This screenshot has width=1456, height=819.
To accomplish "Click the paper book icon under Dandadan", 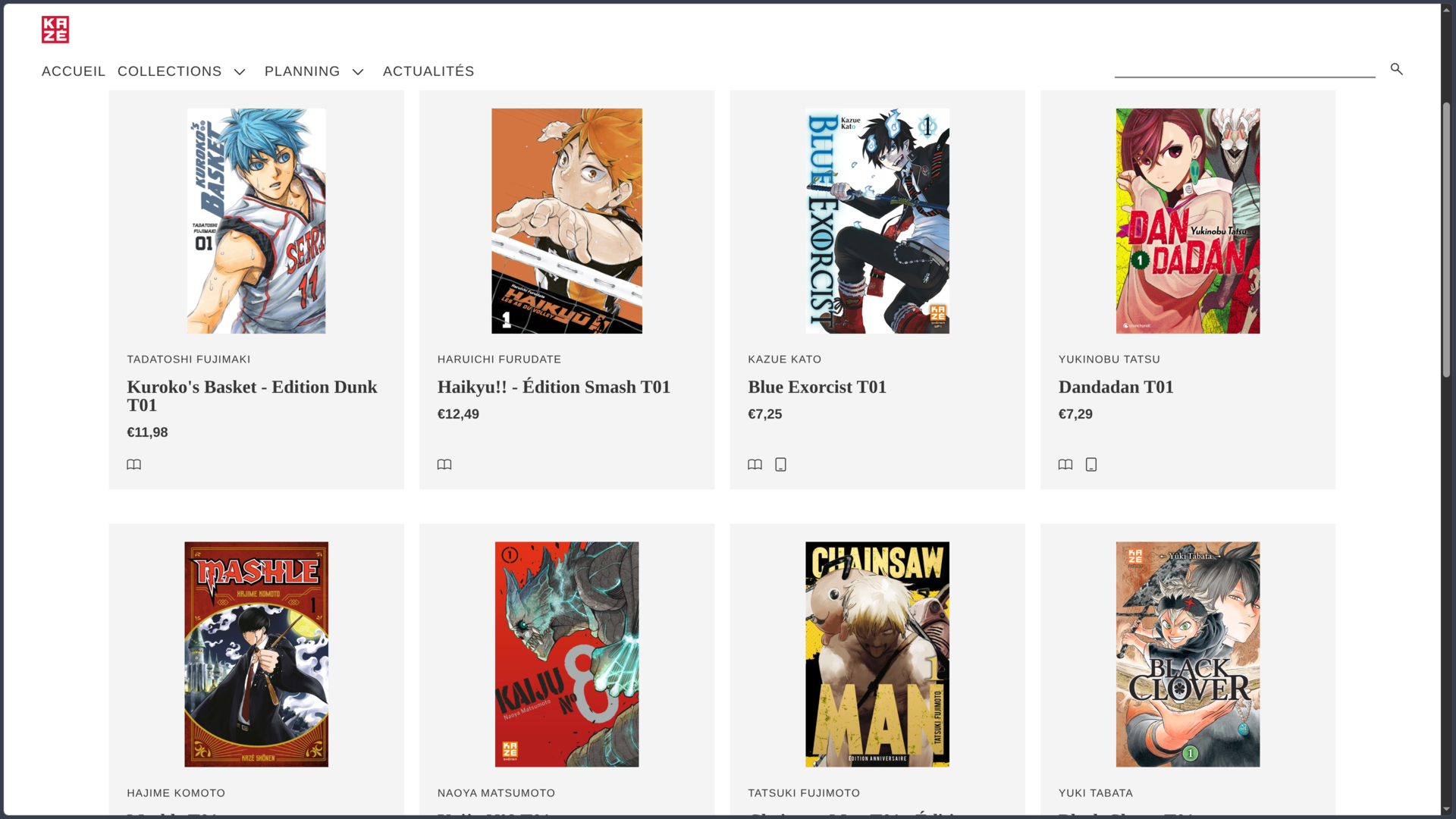I will [1065, 465].
